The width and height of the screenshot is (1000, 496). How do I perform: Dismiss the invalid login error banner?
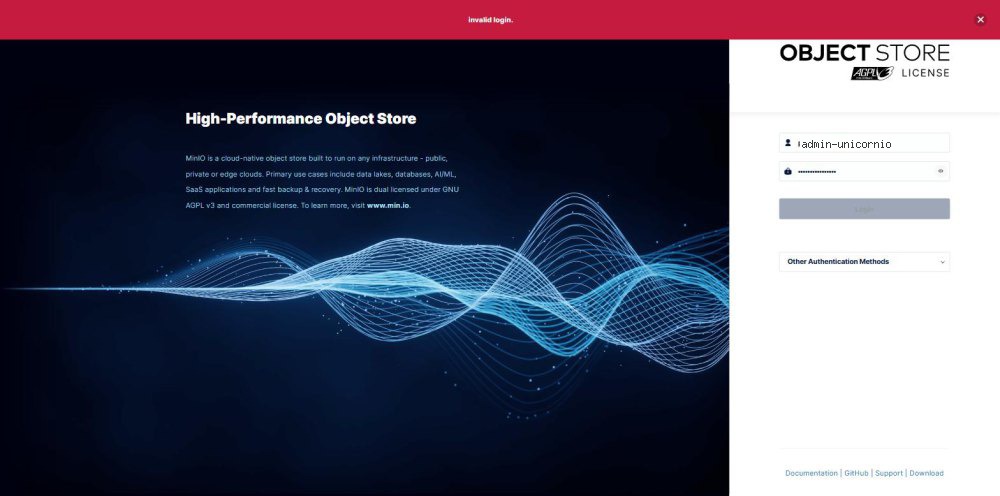click(980, 20)
